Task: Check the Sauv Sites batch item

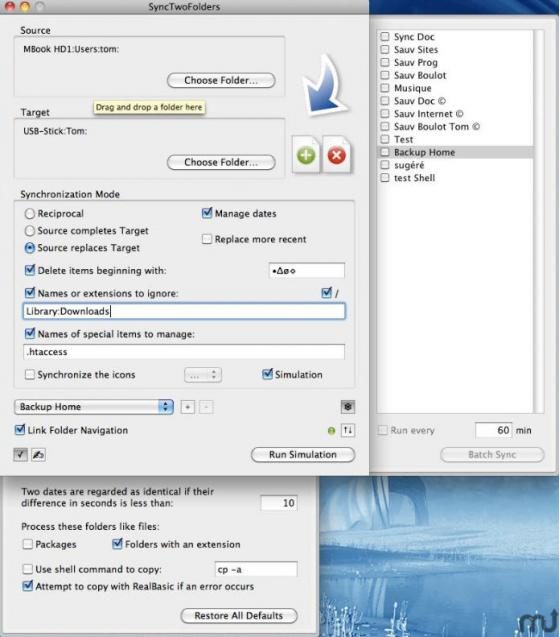Action: 384,50
